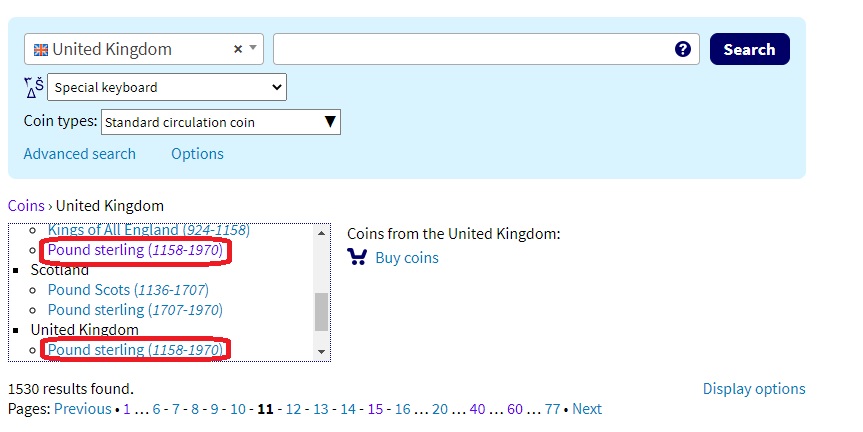Go to the Next results page
The width and height of the screenshot is (863, 432).
point(587,409)
